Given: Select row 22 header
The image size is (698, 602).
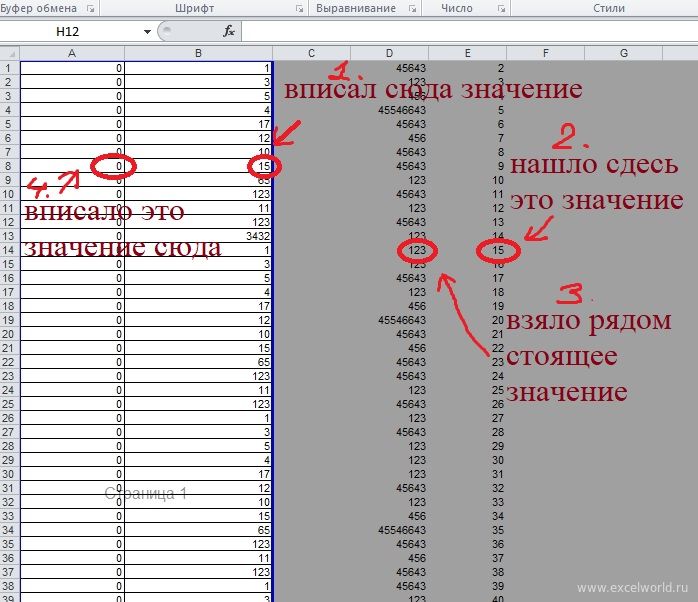Looking at the screenshot, I should 10,362.
